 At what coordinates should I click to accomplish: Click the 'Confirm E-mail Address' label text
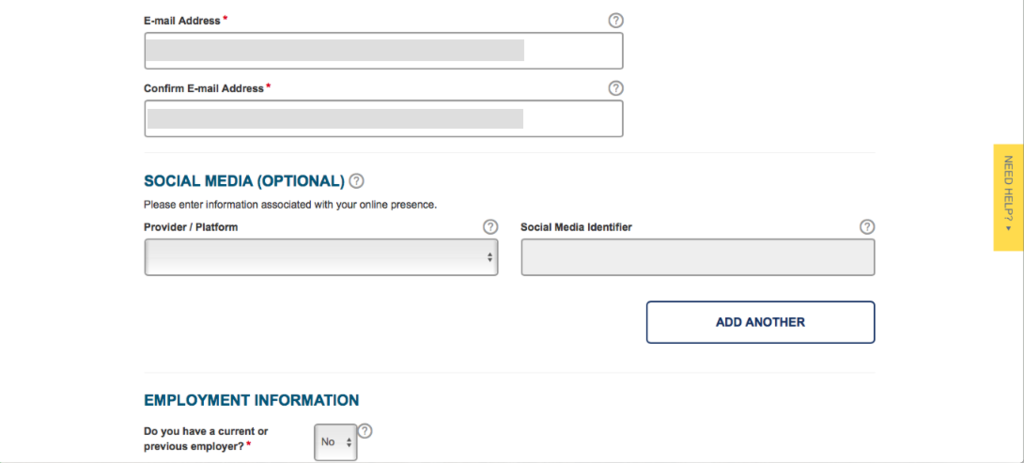point(204,88)
